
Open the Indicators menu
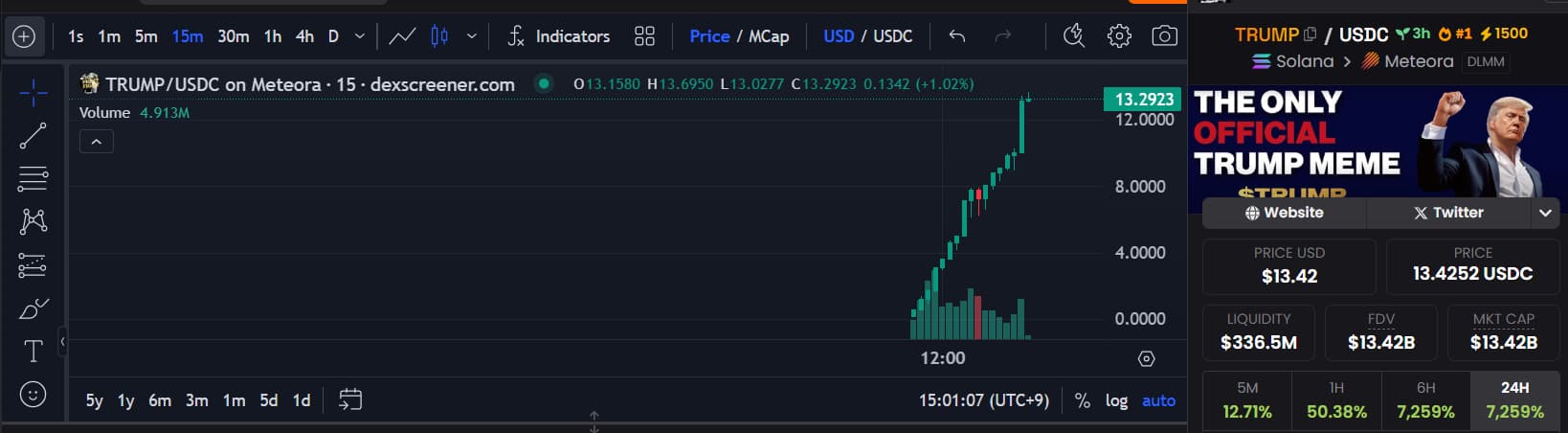559,36
